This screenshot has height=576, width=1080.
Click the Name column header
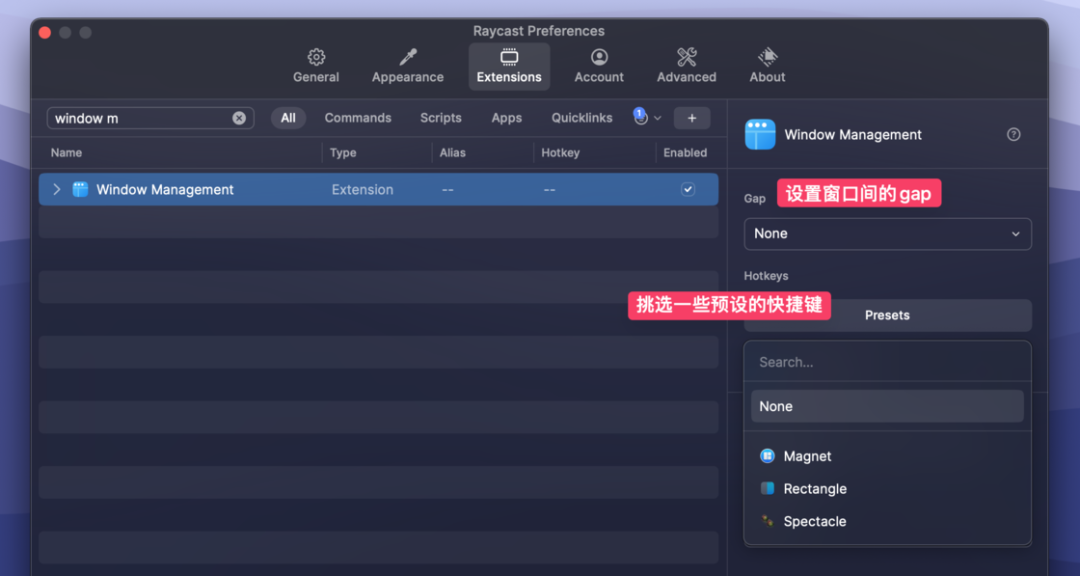66,152
